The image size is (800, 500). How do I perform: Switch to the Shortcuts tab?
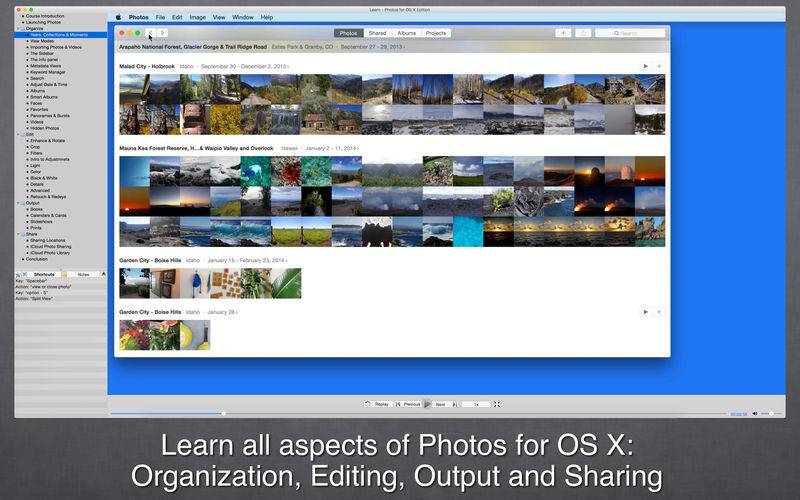pyautogui.click(x=44, y=274)
